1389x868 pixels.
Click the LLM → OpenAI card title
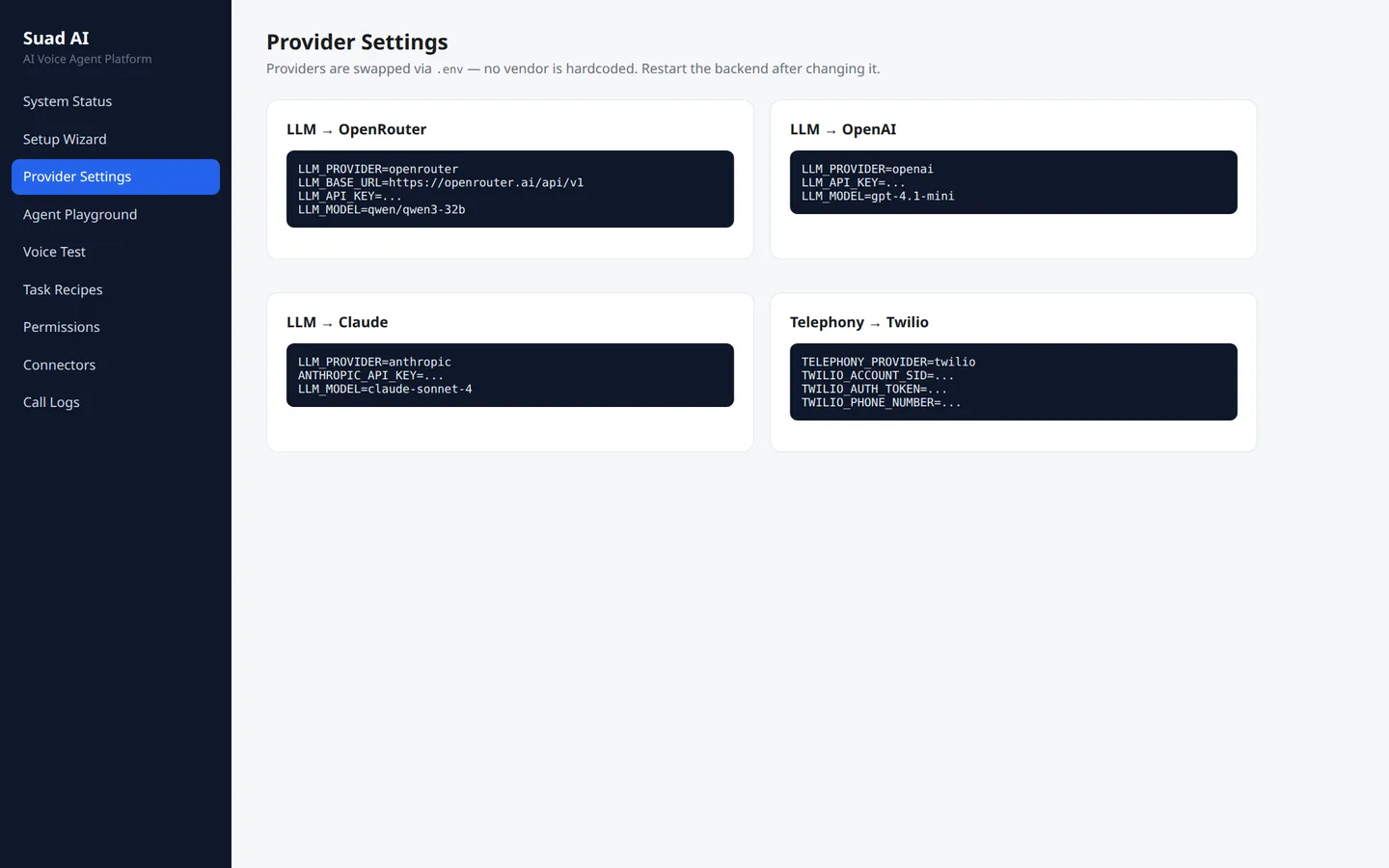tap(843, 129)
